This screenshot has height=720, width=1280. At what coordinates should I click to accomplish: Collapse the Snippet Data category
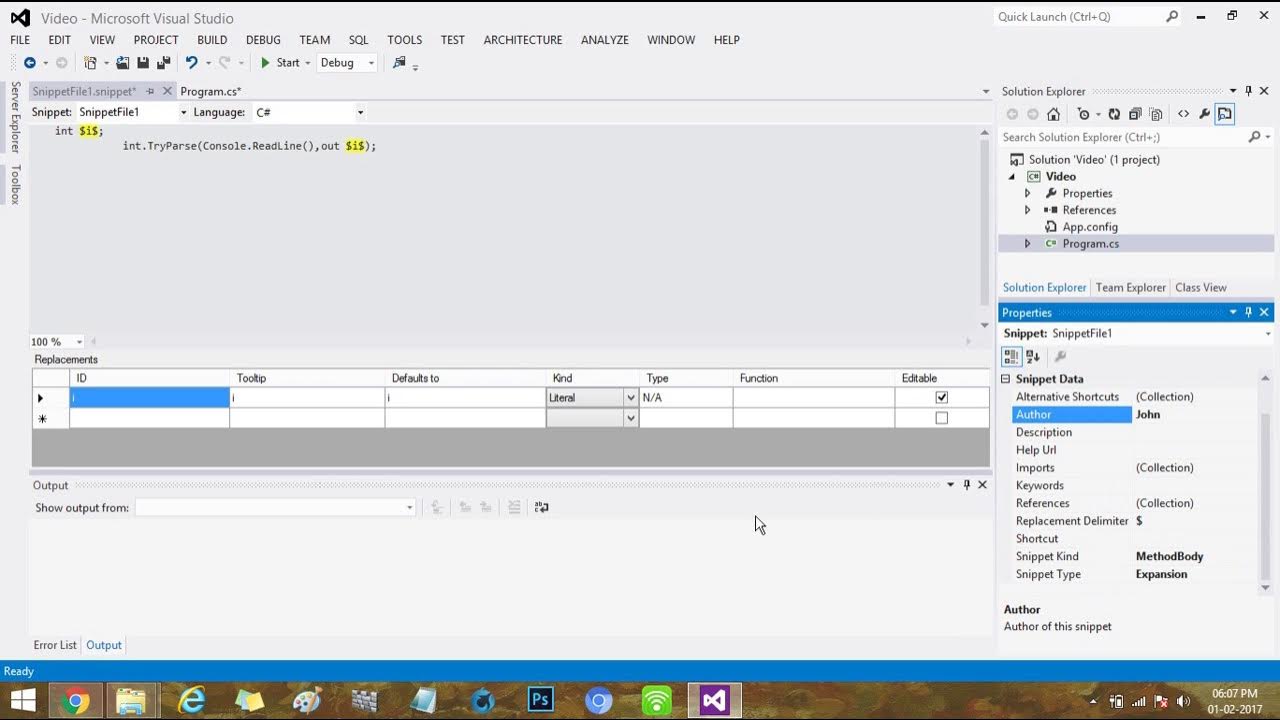point(1006,379)
